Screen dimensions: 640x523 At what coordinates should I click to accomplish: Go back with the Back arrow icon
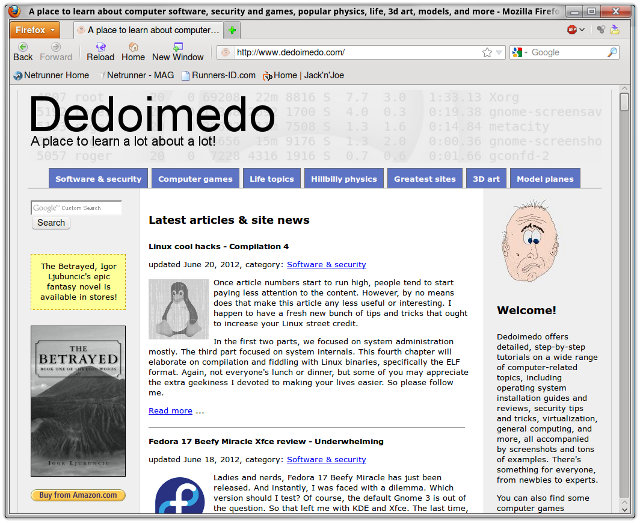pos(23,47)
